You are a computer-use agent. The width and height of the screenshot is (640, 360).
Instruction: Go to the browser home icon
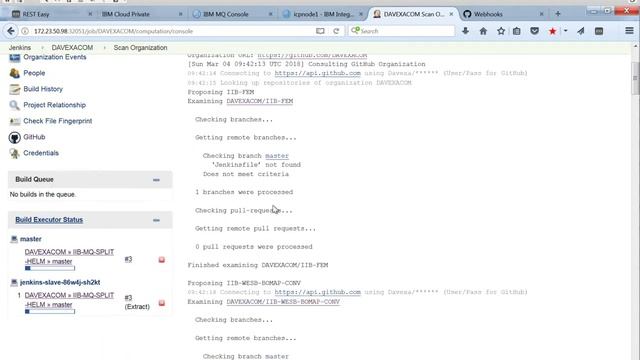(483, 31)
